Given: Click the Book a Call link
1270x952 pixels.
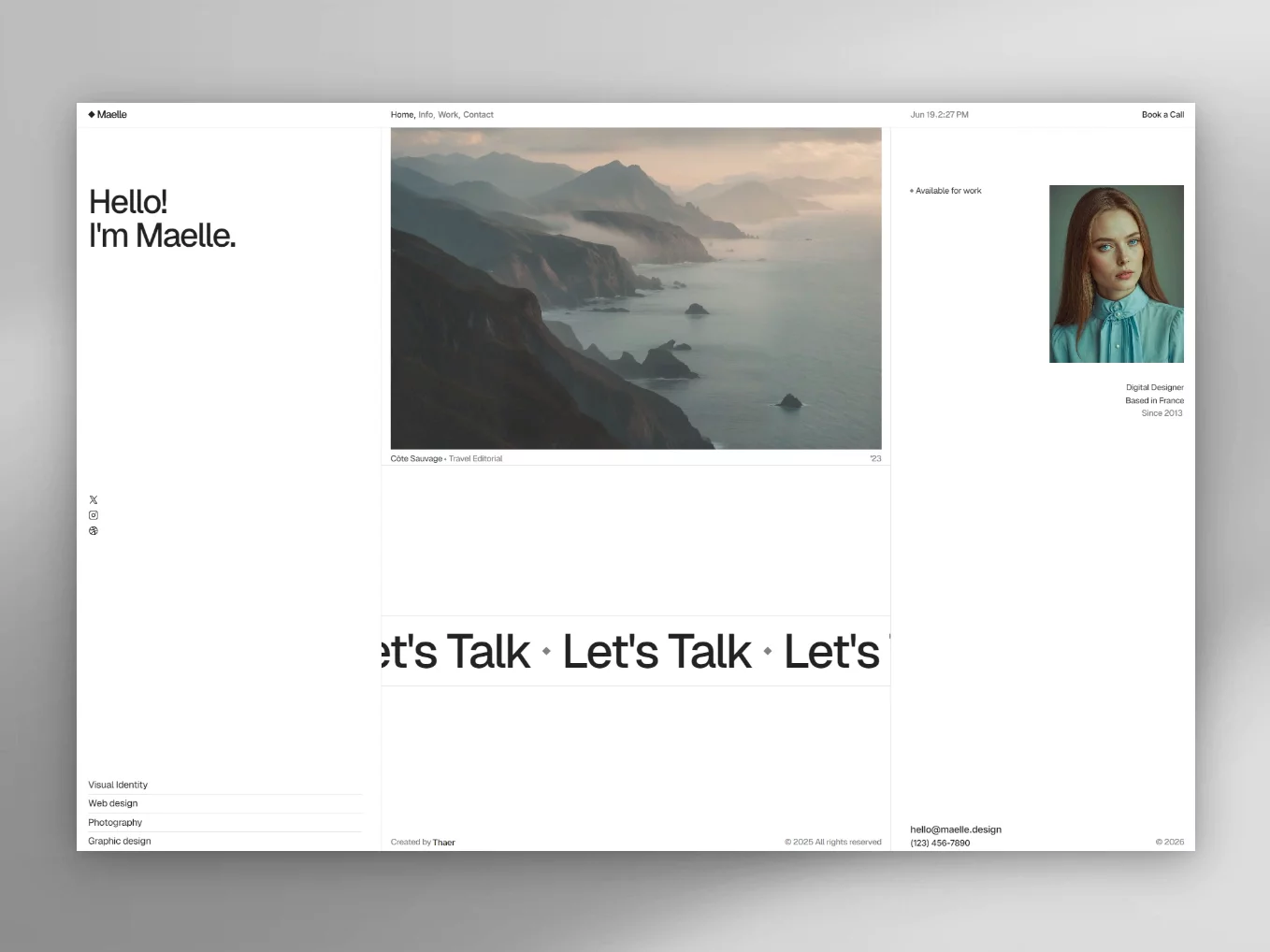Looking at the screenshot, I should (1162, 115).
